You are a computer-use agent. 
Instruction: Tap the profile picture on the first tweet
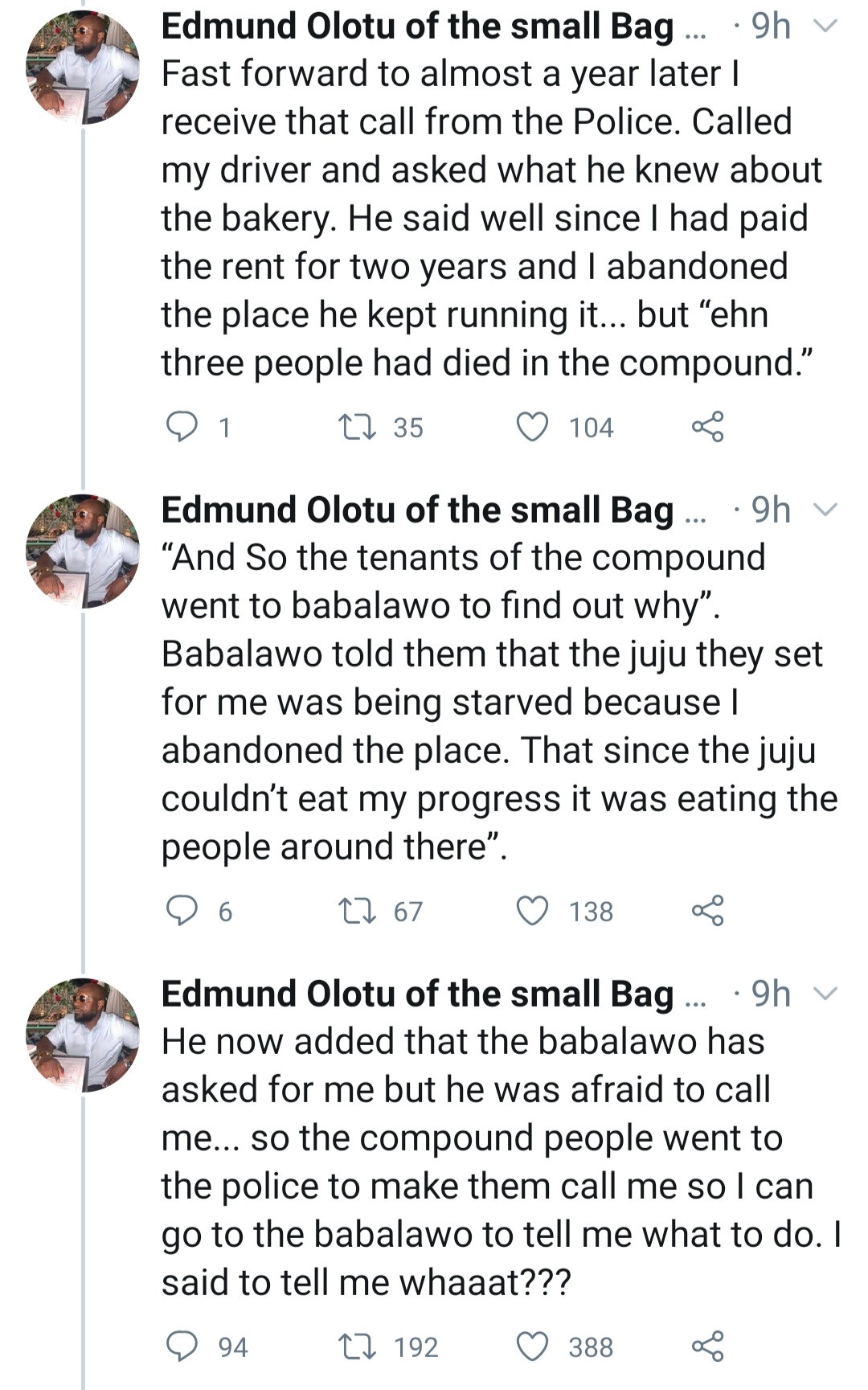(83, 67)
